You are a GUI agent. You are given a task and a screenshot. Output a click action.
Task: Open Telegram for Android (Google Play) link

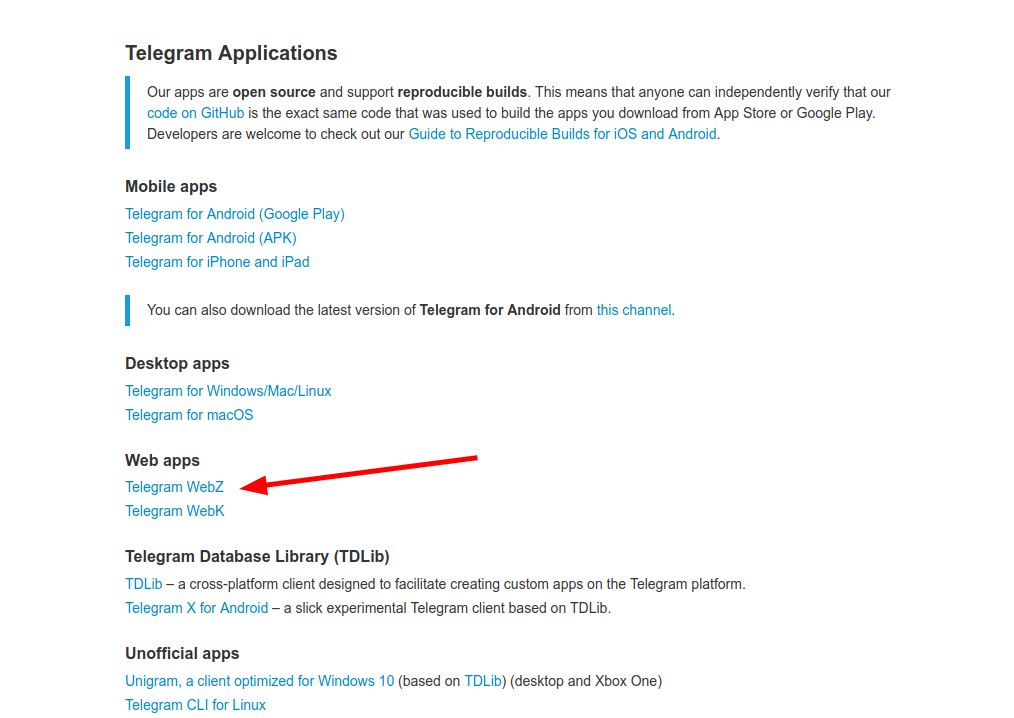(235, 214)
